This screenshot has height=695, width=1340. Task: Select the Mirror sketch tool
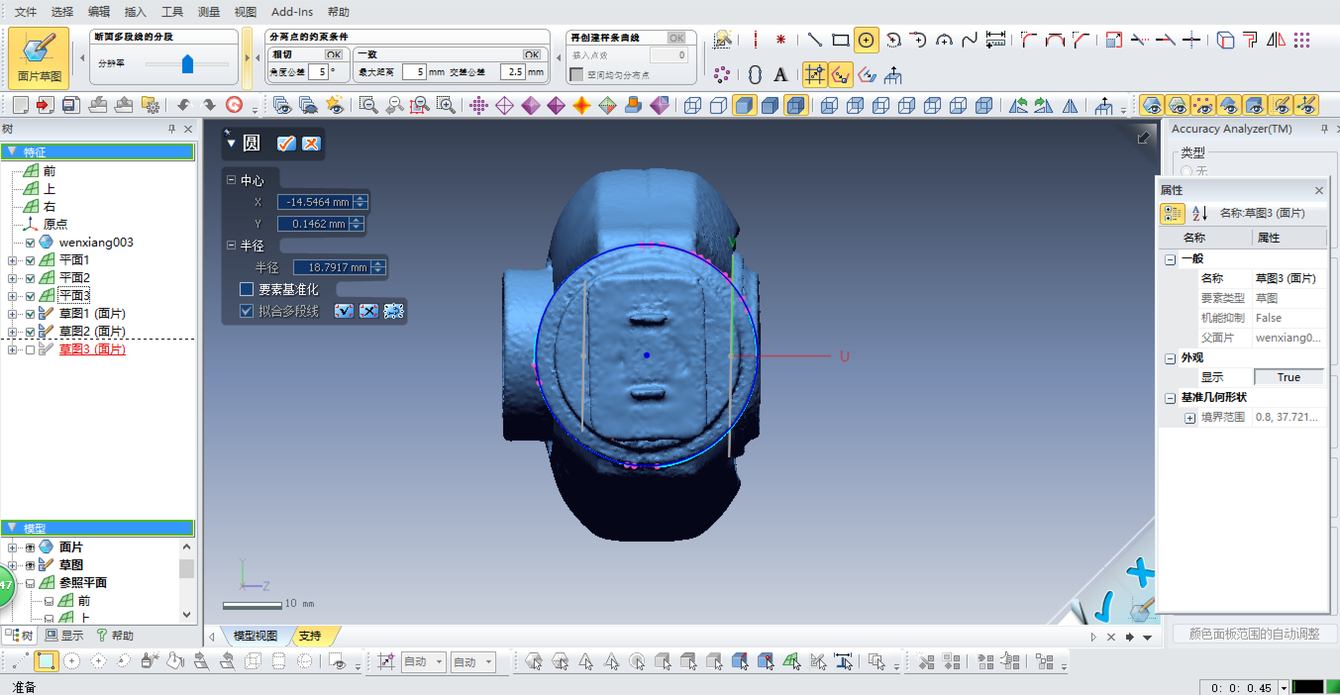point(1276,40)
